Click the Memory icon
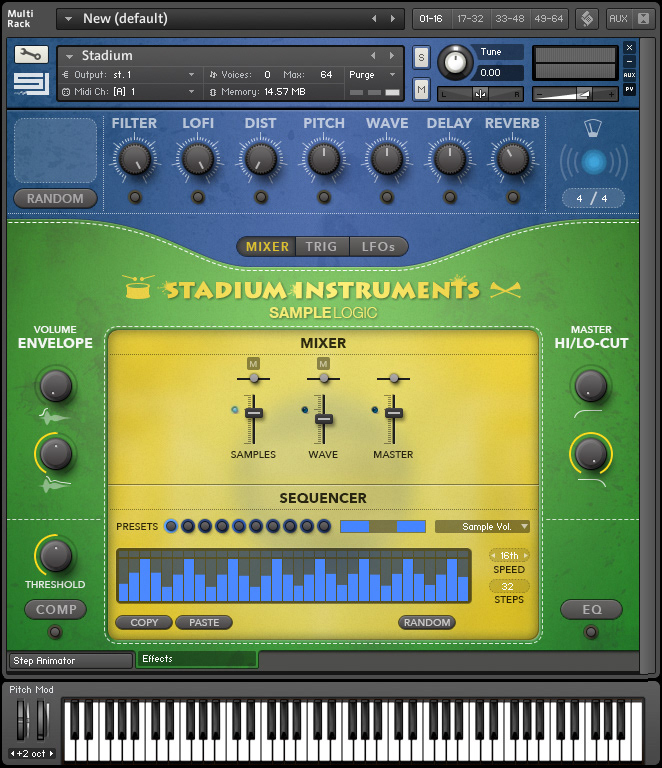The width and height of the screenshot is (662, 768). [x=213, y=92]
